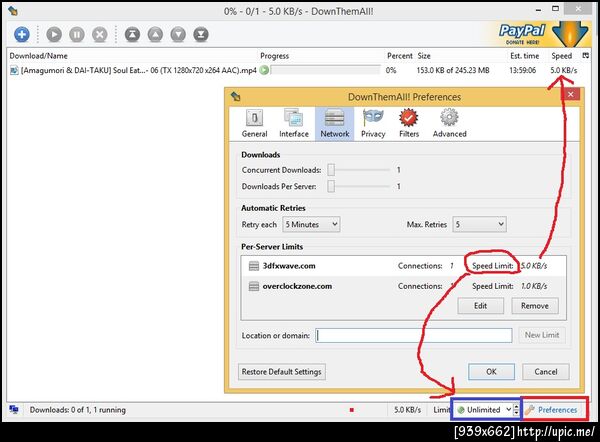Resume downloads with the play icon
This screenshot has height=442, width=600.
54,34
